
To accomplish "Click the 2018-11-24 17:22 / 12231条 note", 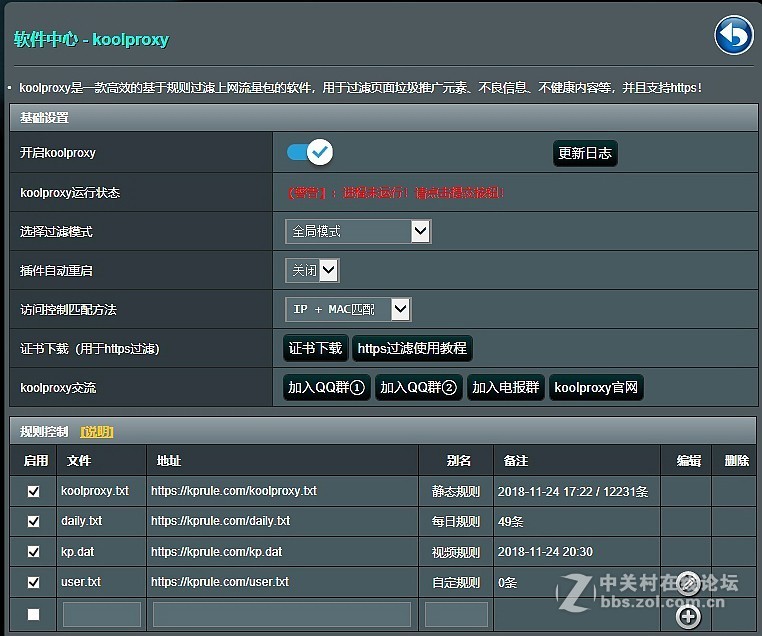I will tap(573, 491).
